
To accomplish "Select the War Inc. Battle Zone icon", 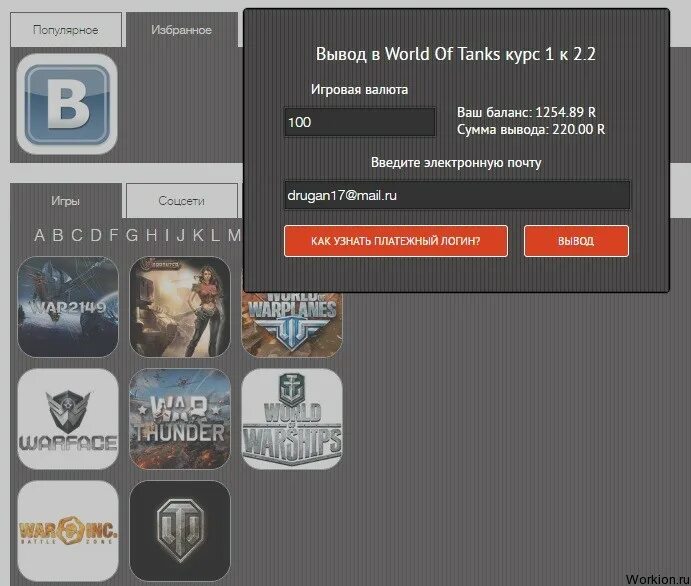I will point(68,531).
